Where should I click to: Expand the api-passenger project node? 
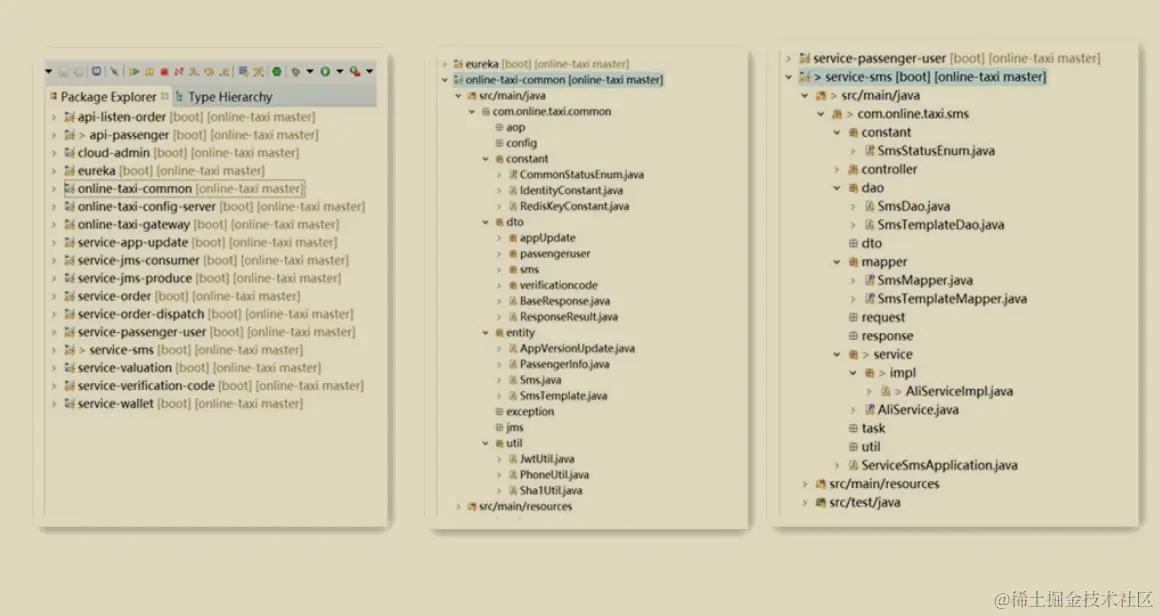coord(54,135)
